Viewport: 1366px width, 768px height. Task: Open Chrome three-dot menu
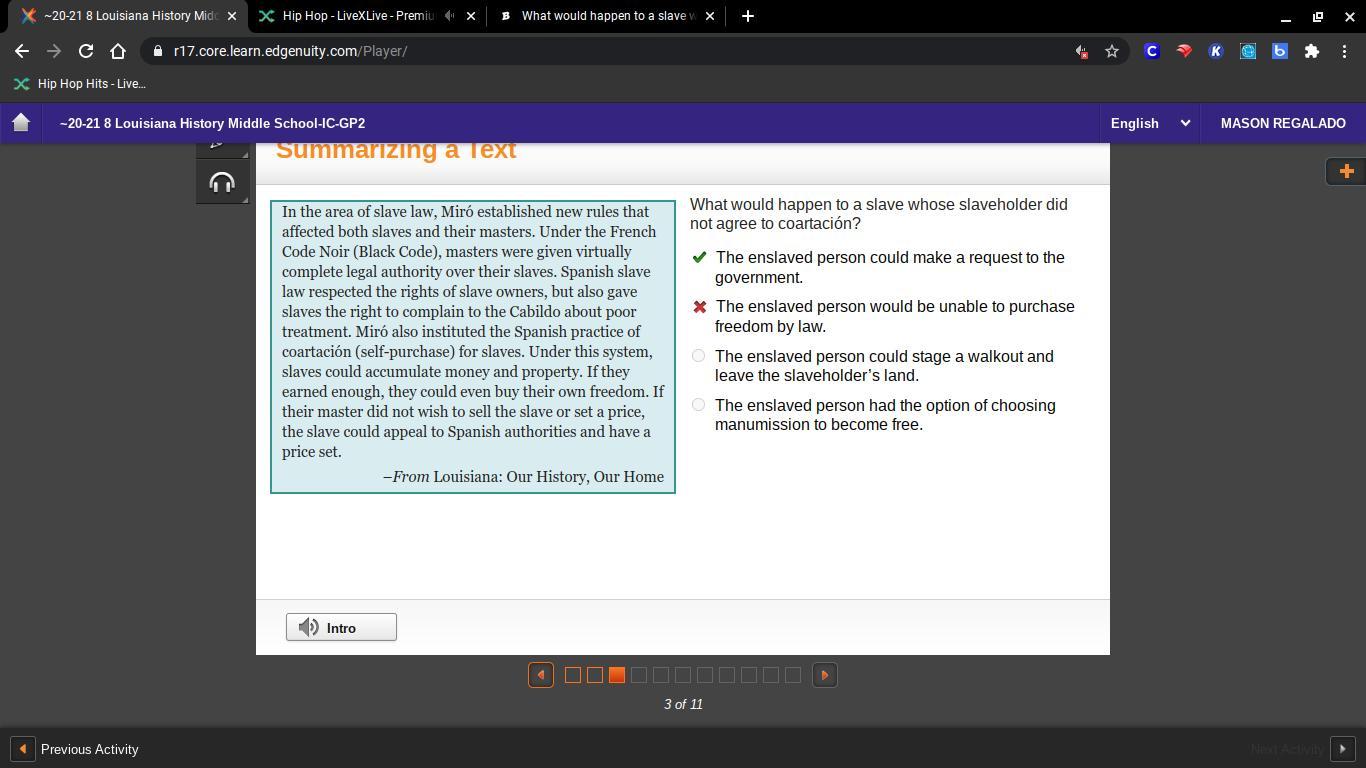pos(1344,51)
